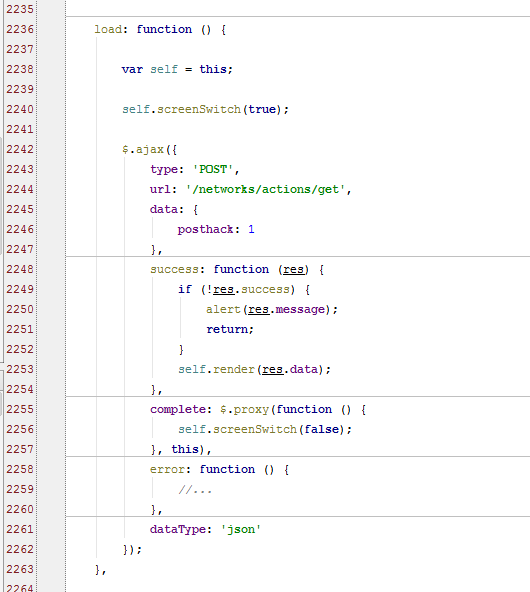Screen dimensions: 530x592
Task: Click line number 2263 in gutter
Action: (x=20, y=570)
